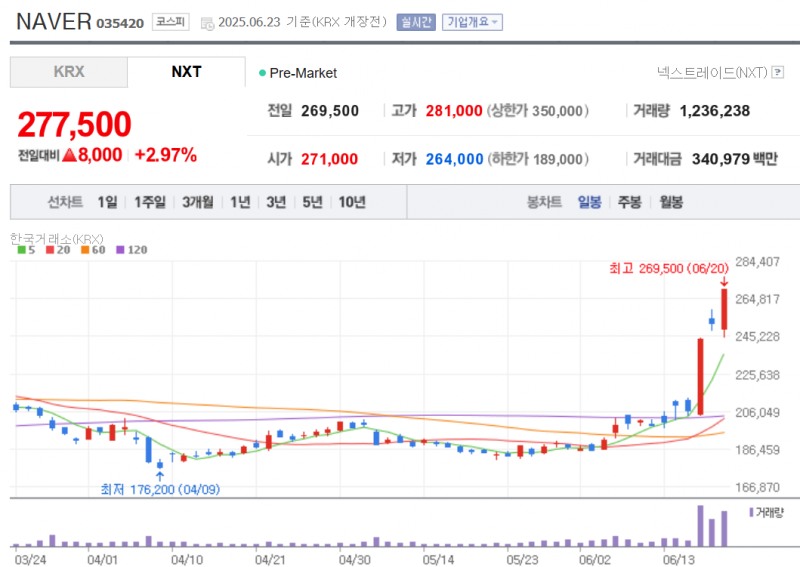The height and width of the screenshot is (567, 800).
Task: Select the 3년 line chart period
Action: point(276,202)
